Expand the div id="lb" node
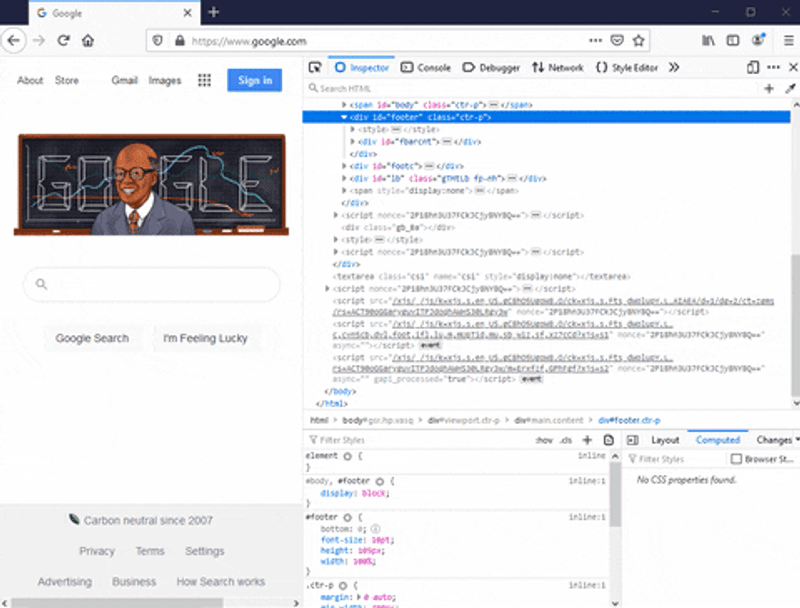Screen dimensions: 800x608 click(x=344, y=178)
